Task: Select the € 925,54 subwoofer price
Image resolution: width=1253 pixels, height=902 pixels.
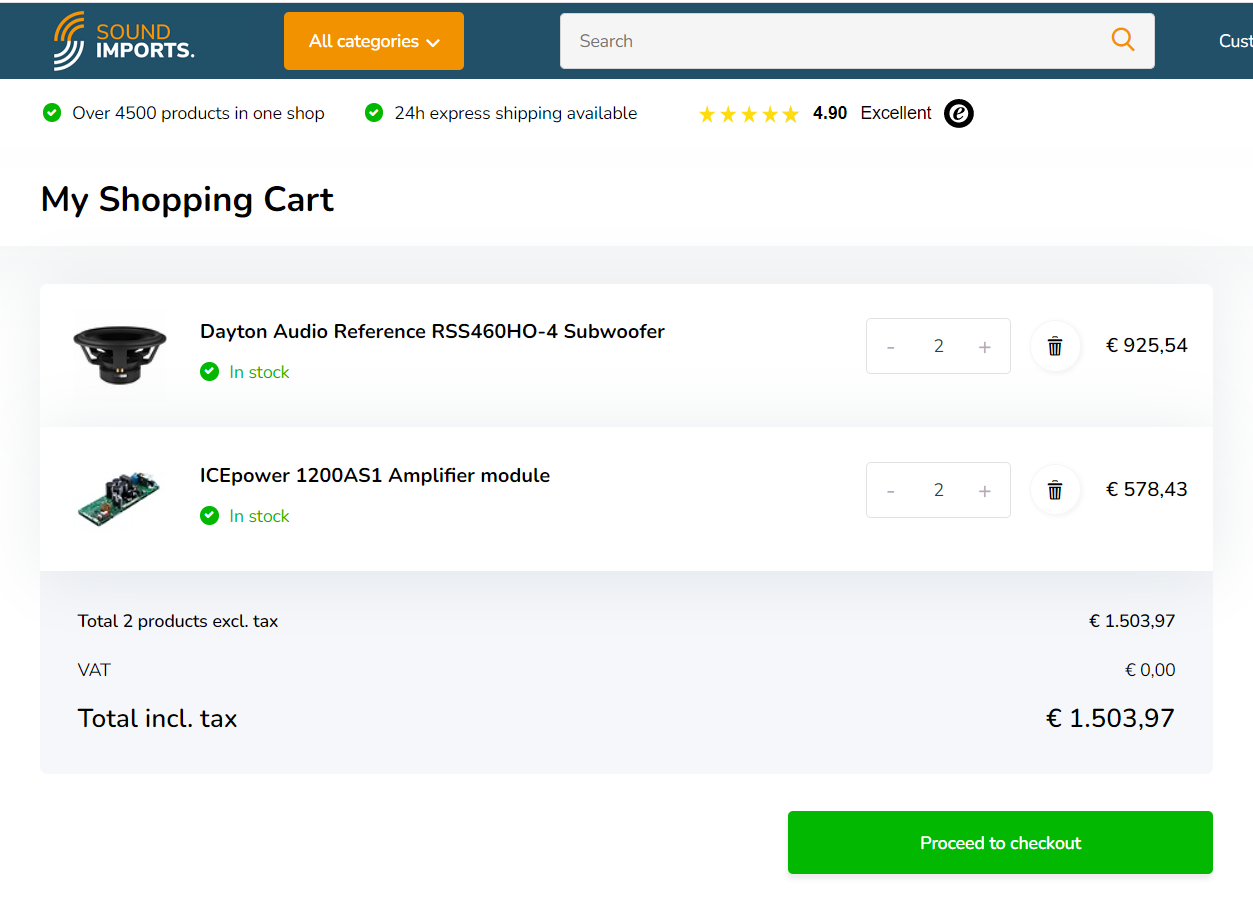Action: click(x=1147, y=346)
